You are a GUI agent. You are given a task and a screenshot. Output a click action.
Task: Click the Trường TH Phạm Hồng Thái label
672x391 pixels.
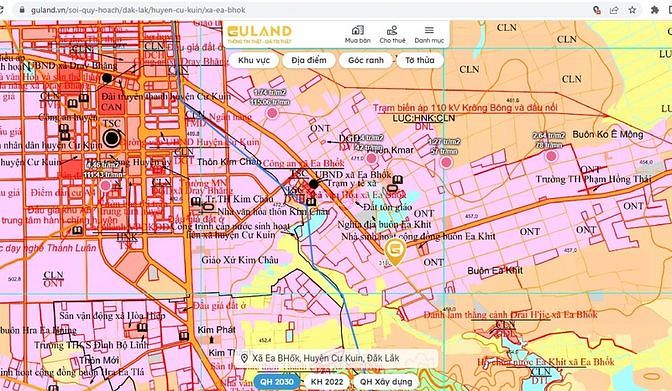594,179
